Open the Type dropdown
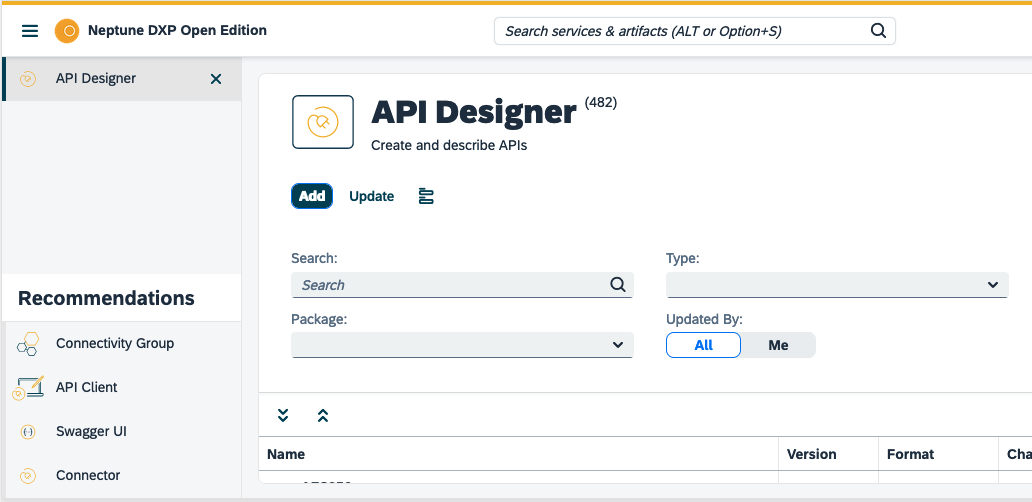 pos(837,285)
